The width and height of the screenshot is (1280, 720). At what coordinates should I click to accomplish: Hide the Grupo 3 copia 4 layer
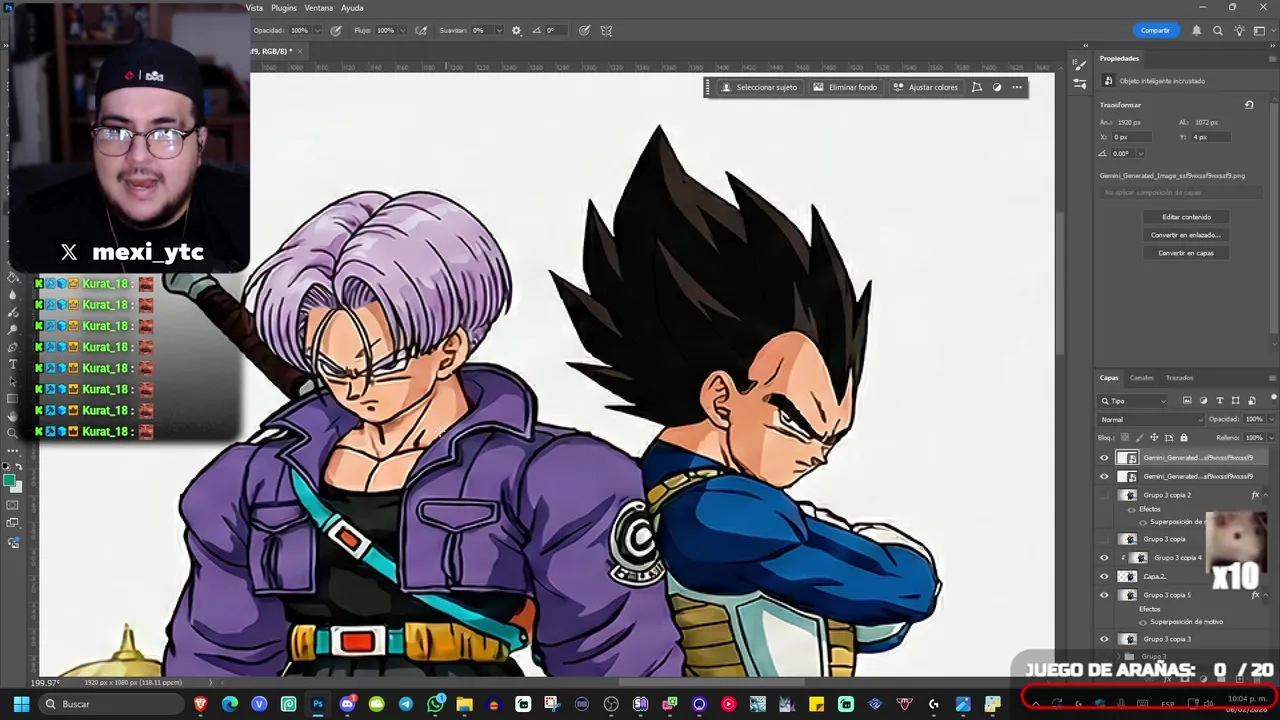(1104, 558)
